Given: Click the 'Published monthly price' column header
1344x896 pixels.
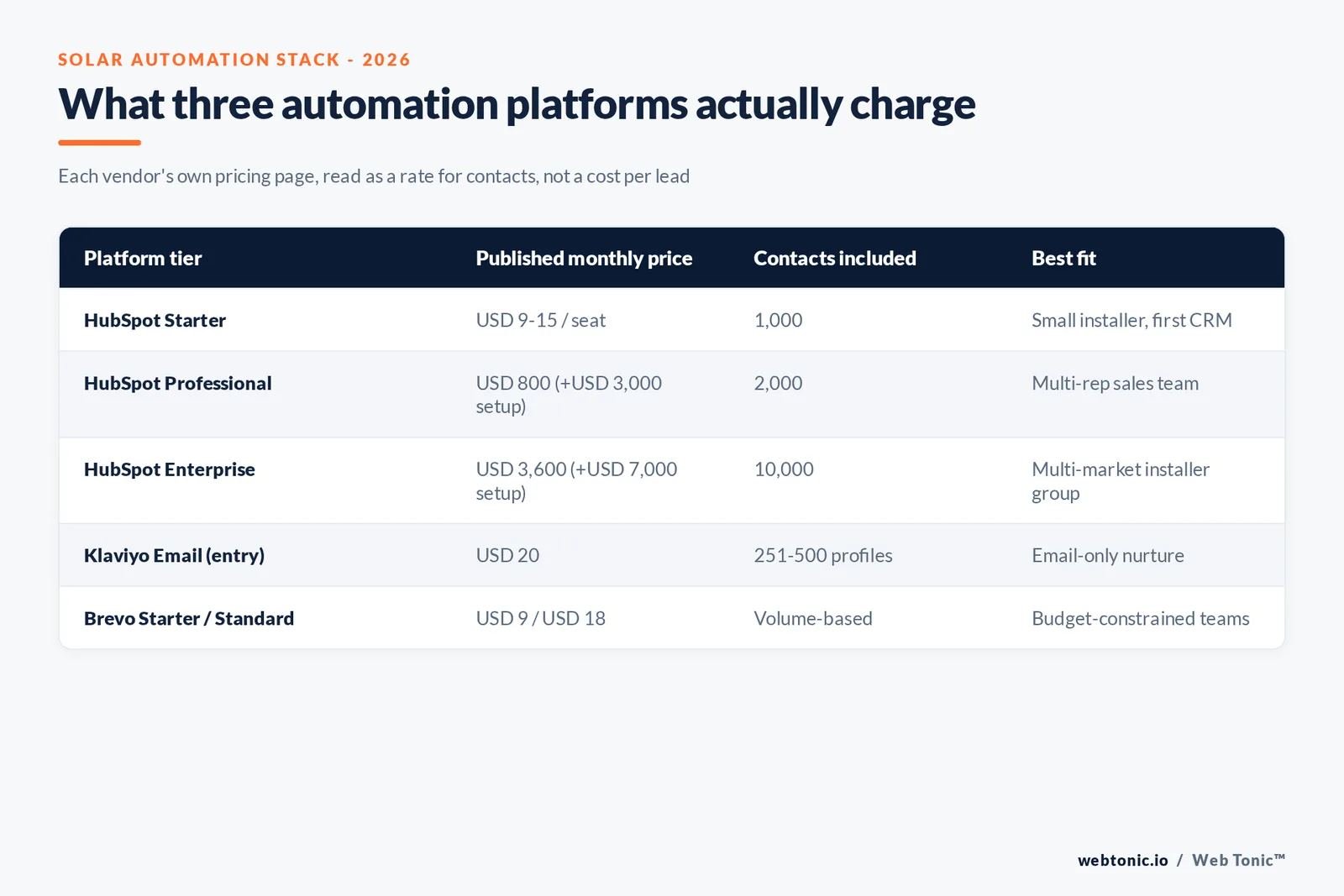Looking at the screenshot, I should pos(584,258).
